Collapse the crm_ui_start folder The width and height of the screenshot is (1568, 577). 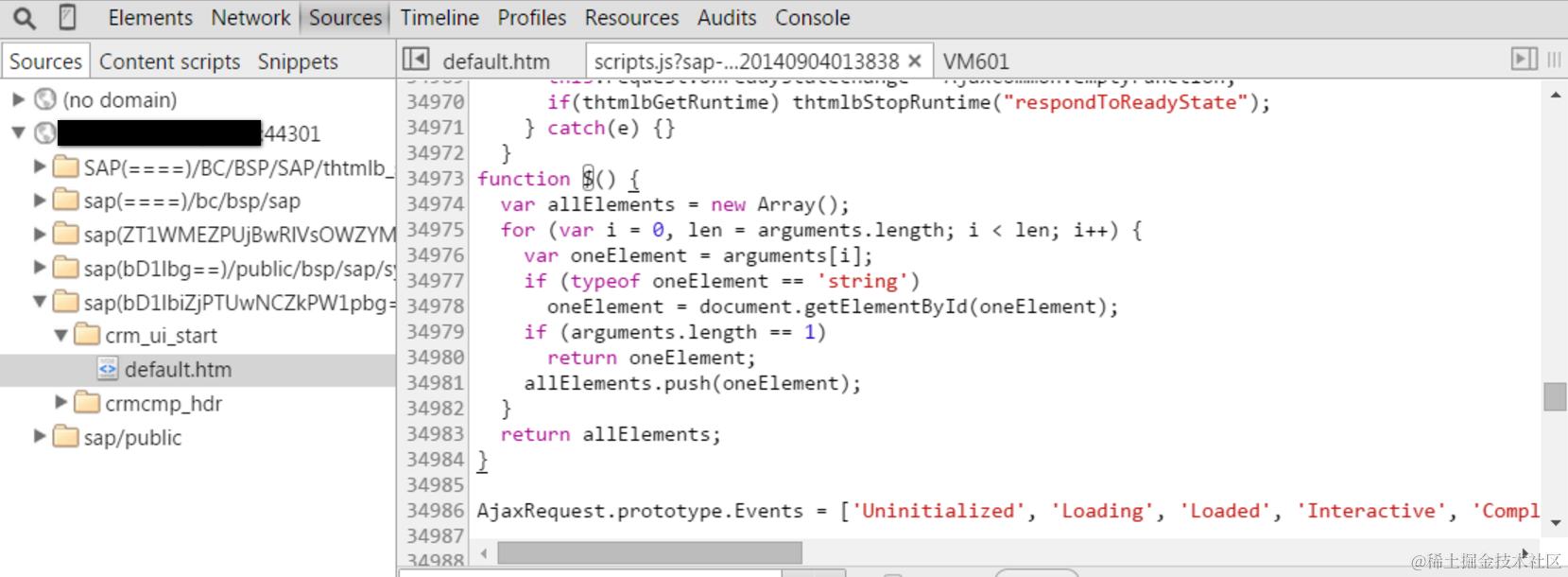pos(60,335)
